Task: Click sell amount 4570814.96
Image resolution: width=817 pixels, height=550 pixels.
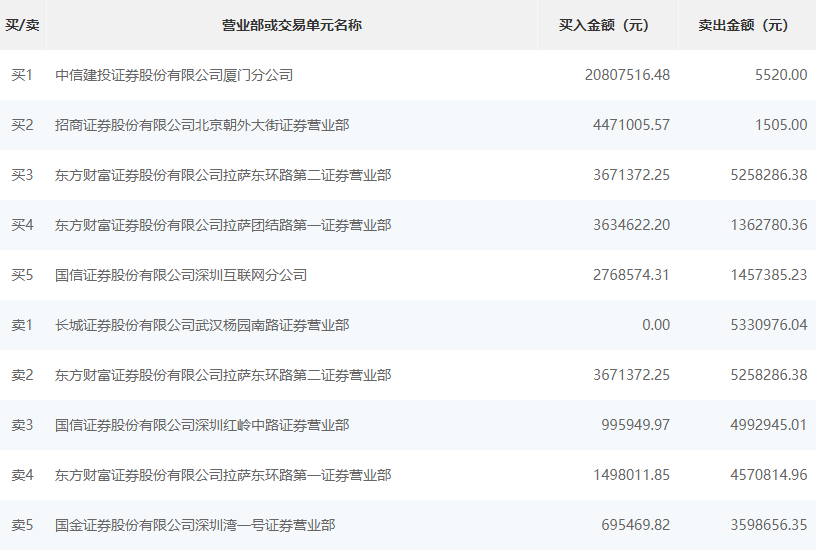Action: pos(769,475)
